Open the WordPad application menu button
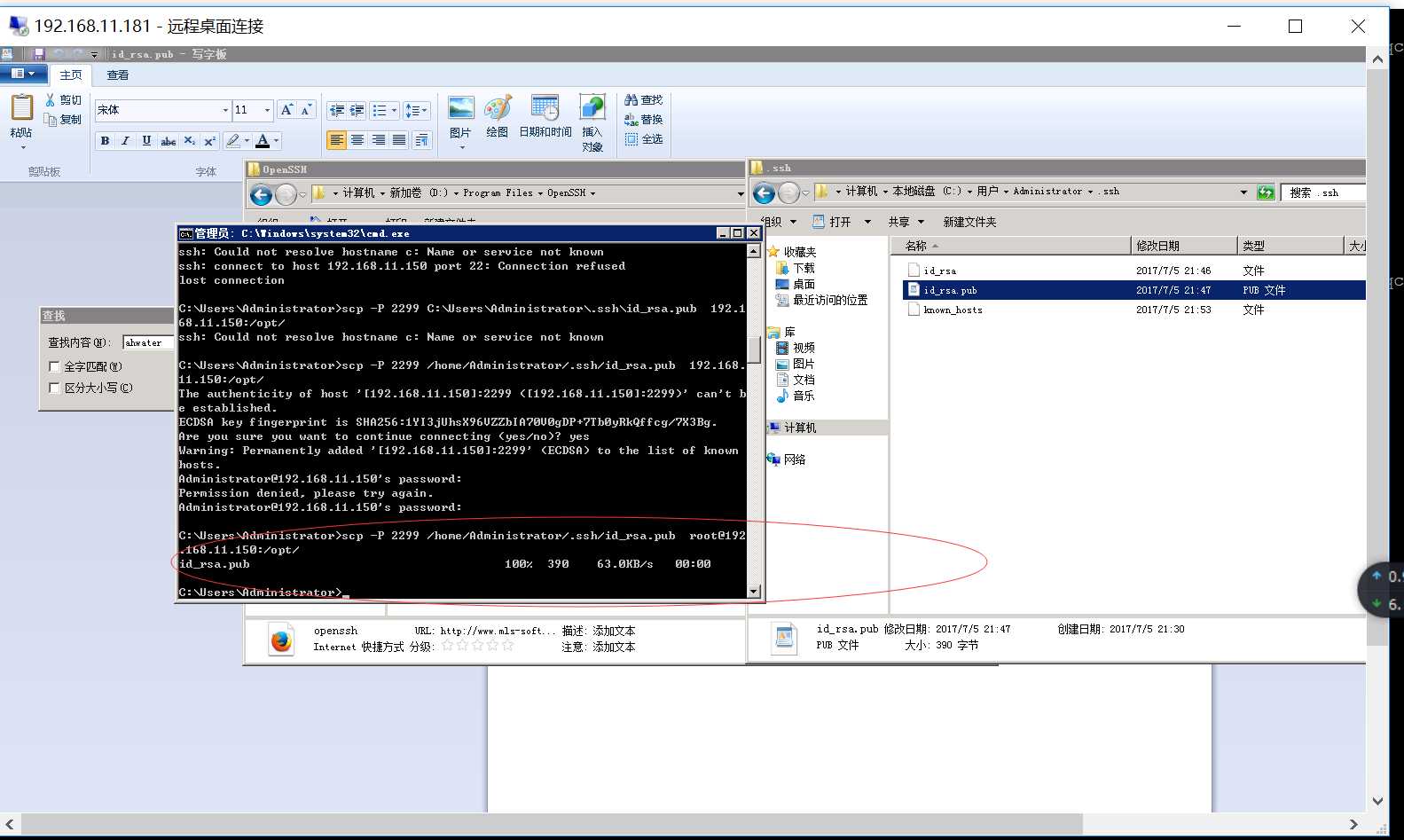 click(x=23, y=74)
